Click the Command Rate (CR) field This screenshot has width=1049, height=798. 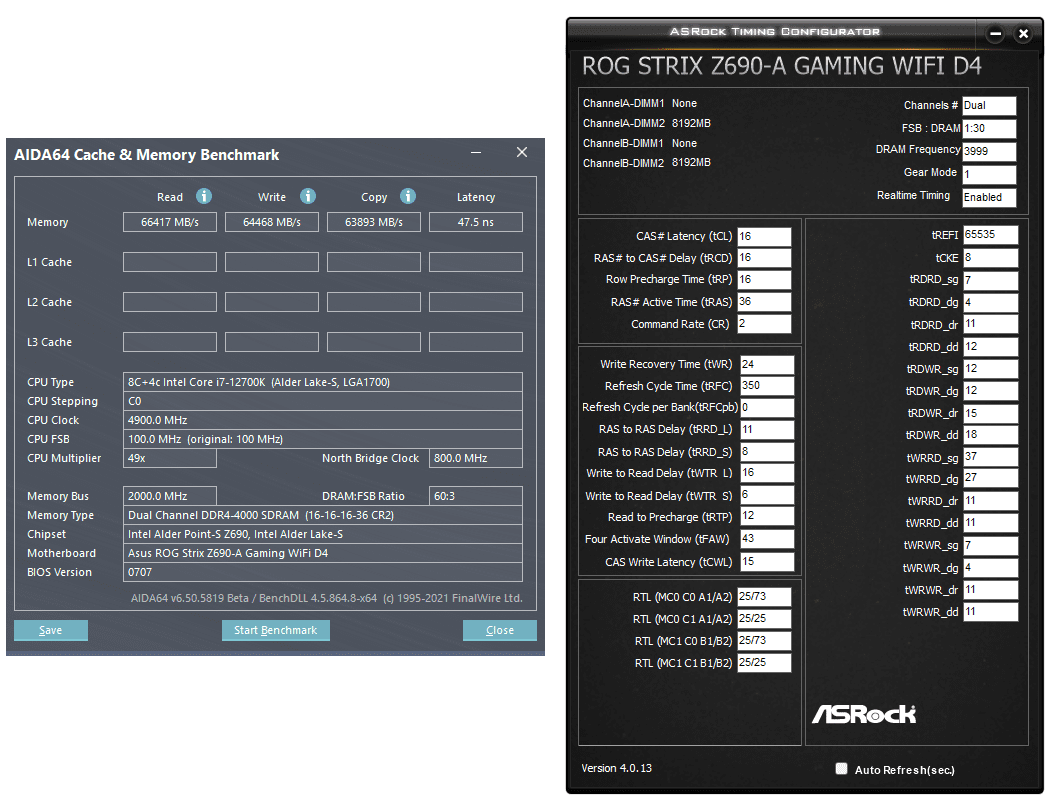(764, 324)
